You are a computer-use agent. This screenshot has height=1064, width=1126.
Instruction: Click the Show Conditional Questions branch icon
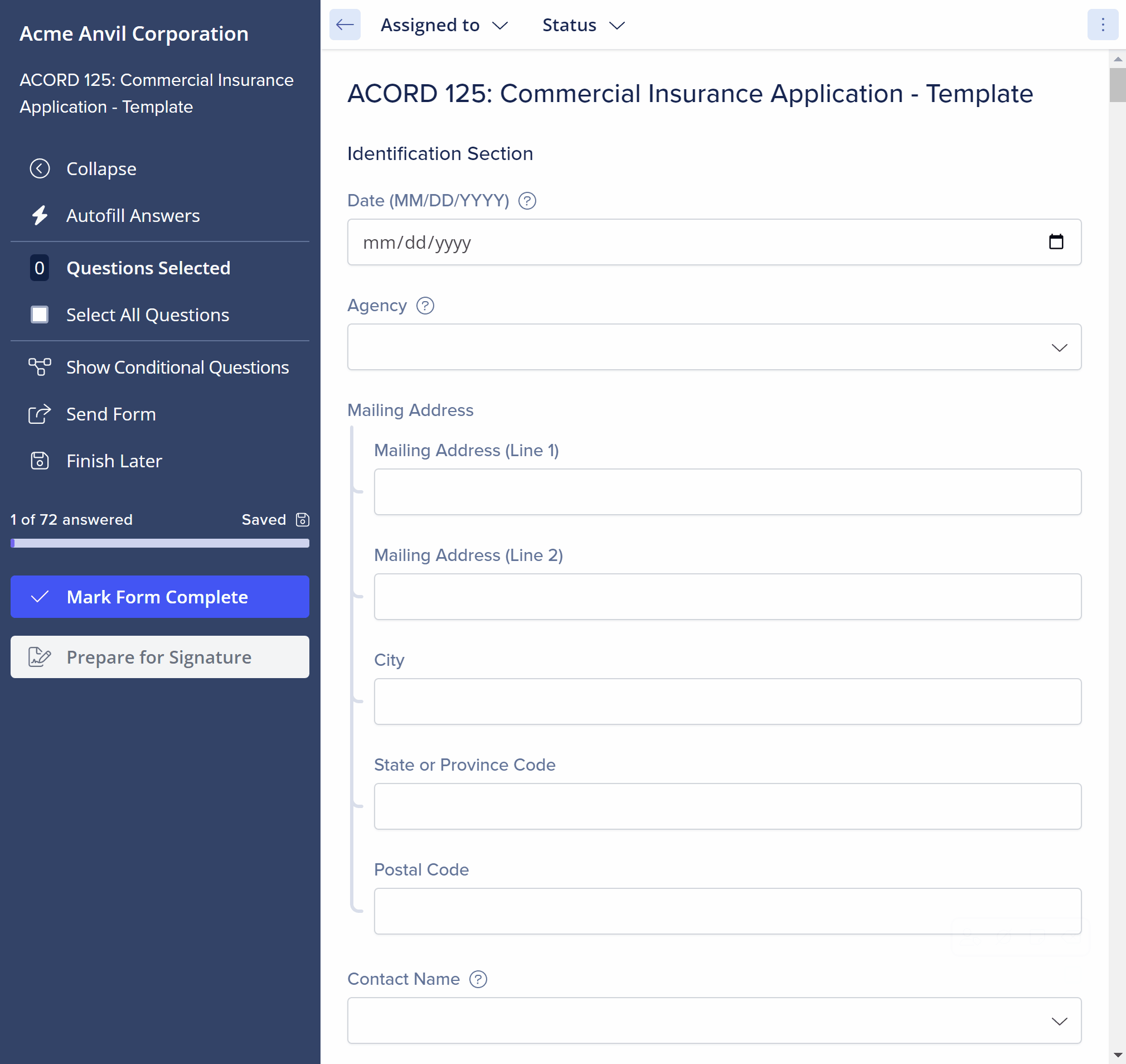tap(40, 367)
